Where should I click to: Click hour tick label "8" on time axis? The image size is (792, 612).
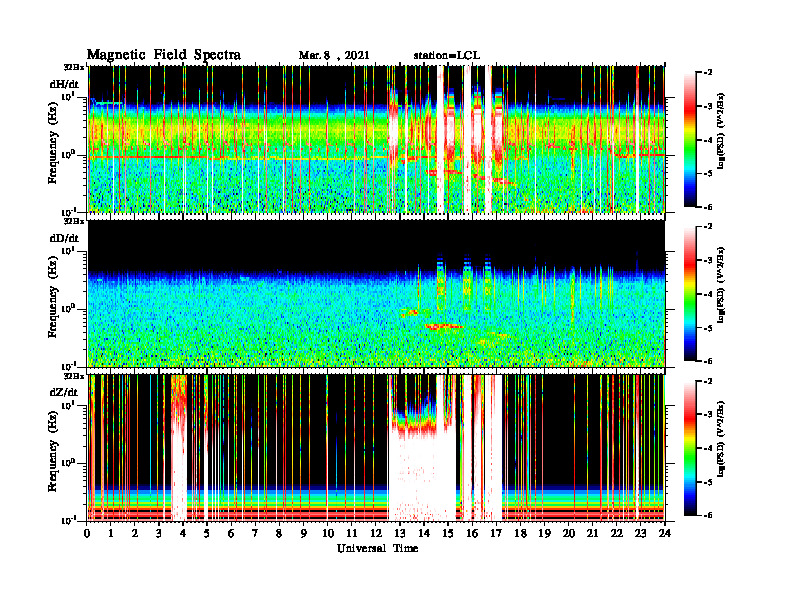point(279,533)
